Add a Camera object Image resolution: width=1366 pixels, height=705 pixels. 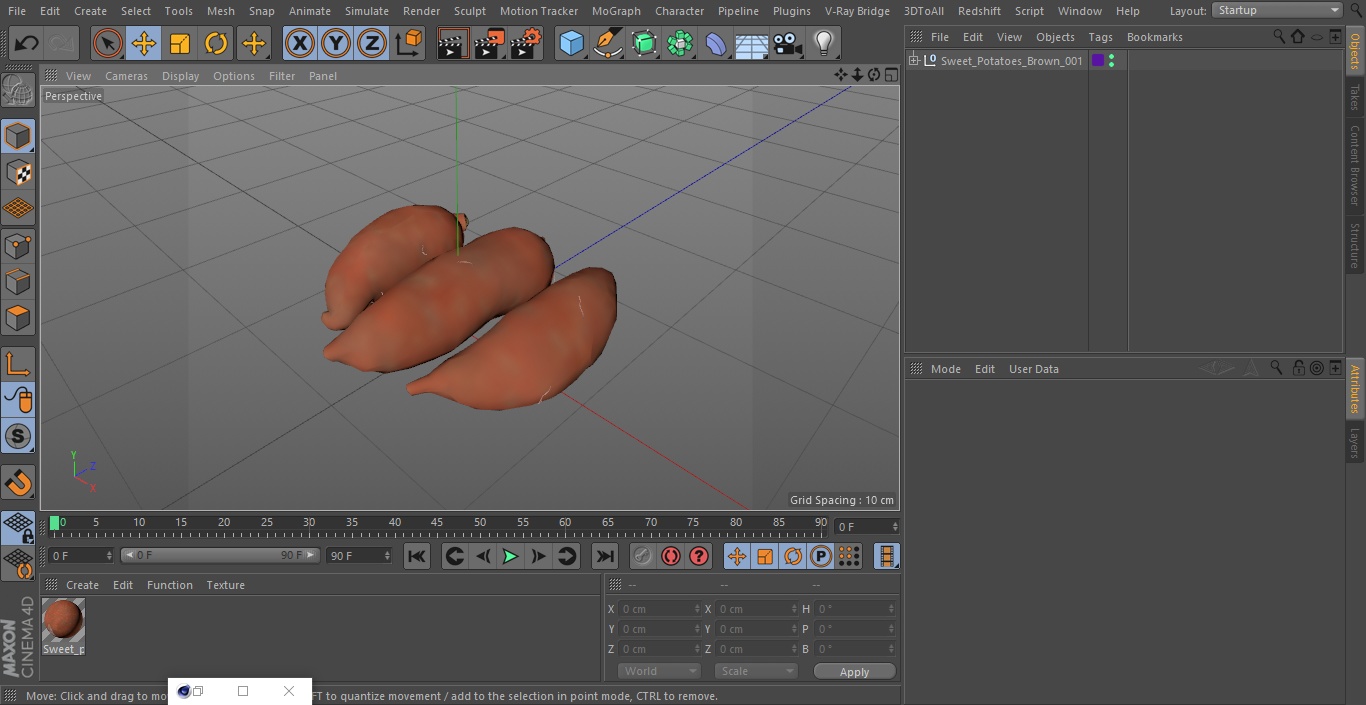[788, 43]
